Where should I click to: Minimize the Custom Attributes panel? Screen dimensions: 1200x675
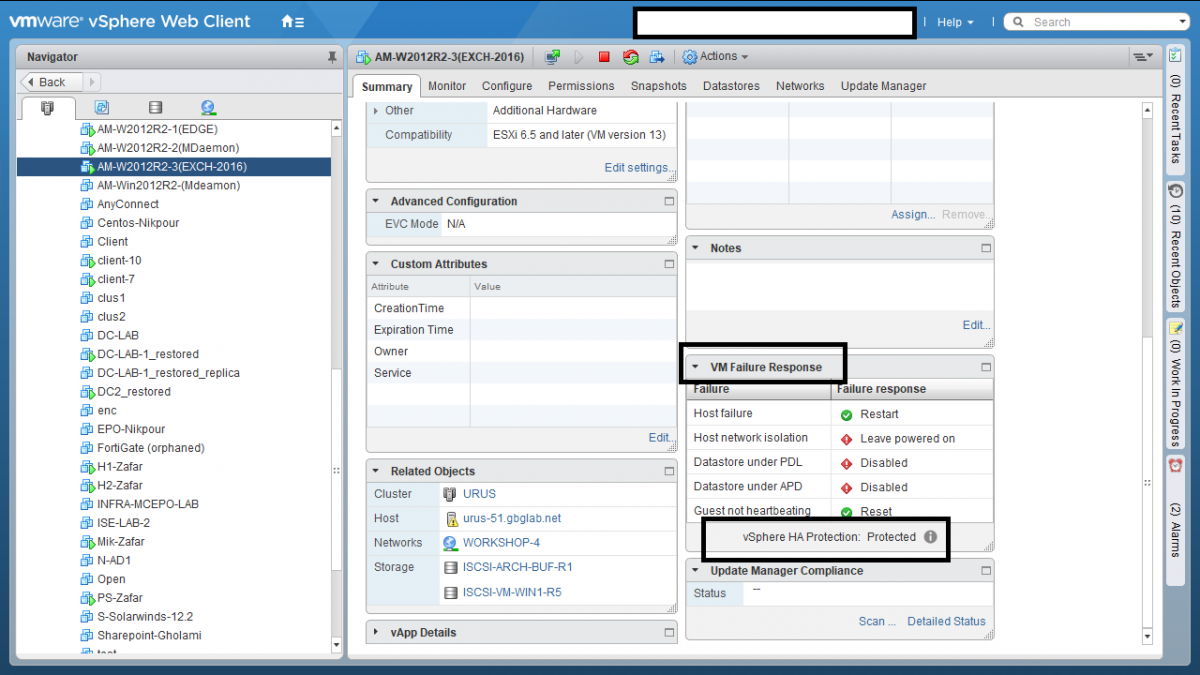[x=669, y=264]
